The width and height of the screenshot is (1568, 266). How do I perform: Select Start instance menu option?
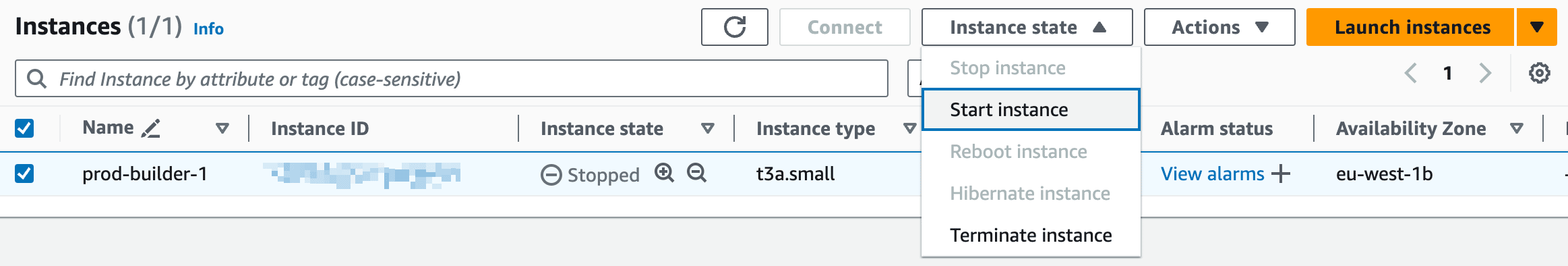(1031, 109)
